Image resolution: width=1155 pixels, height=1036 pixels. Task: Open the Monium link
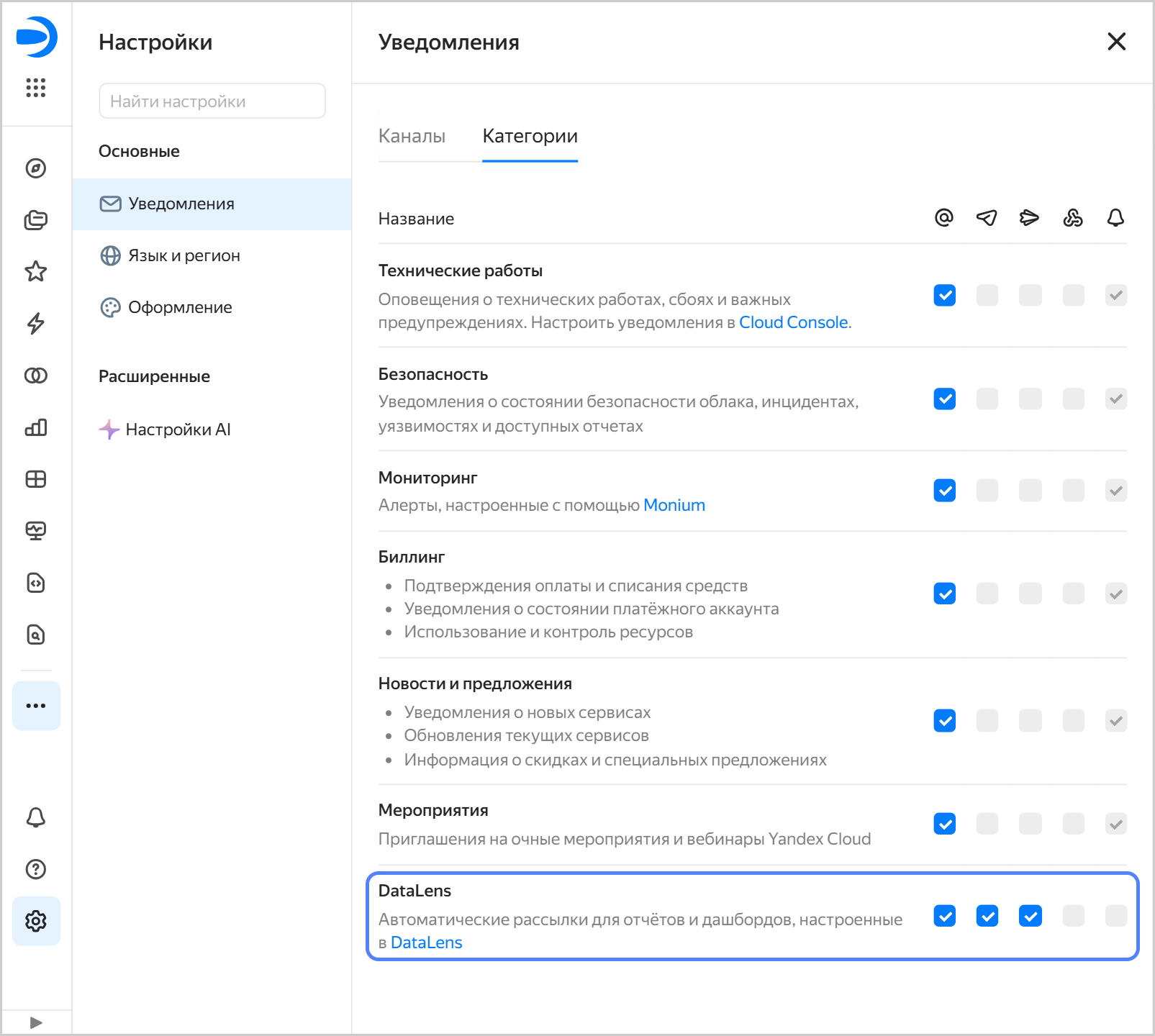(x=674, y=505)
